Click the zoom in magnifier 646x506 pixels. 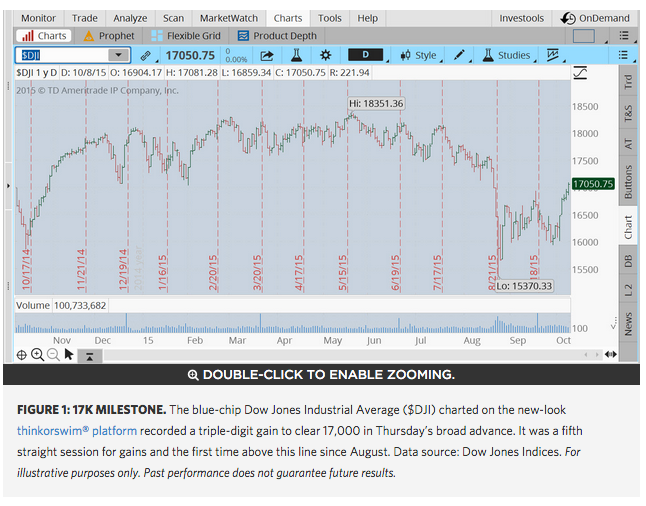pyautogui.click(x=37, y=355)
